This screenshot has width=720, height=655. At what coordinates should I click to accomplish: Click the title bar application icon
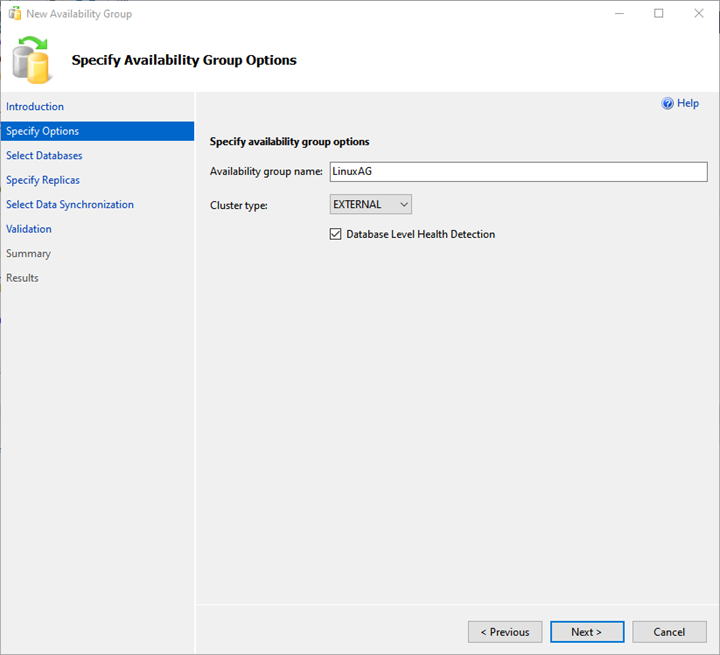[15, 14]
